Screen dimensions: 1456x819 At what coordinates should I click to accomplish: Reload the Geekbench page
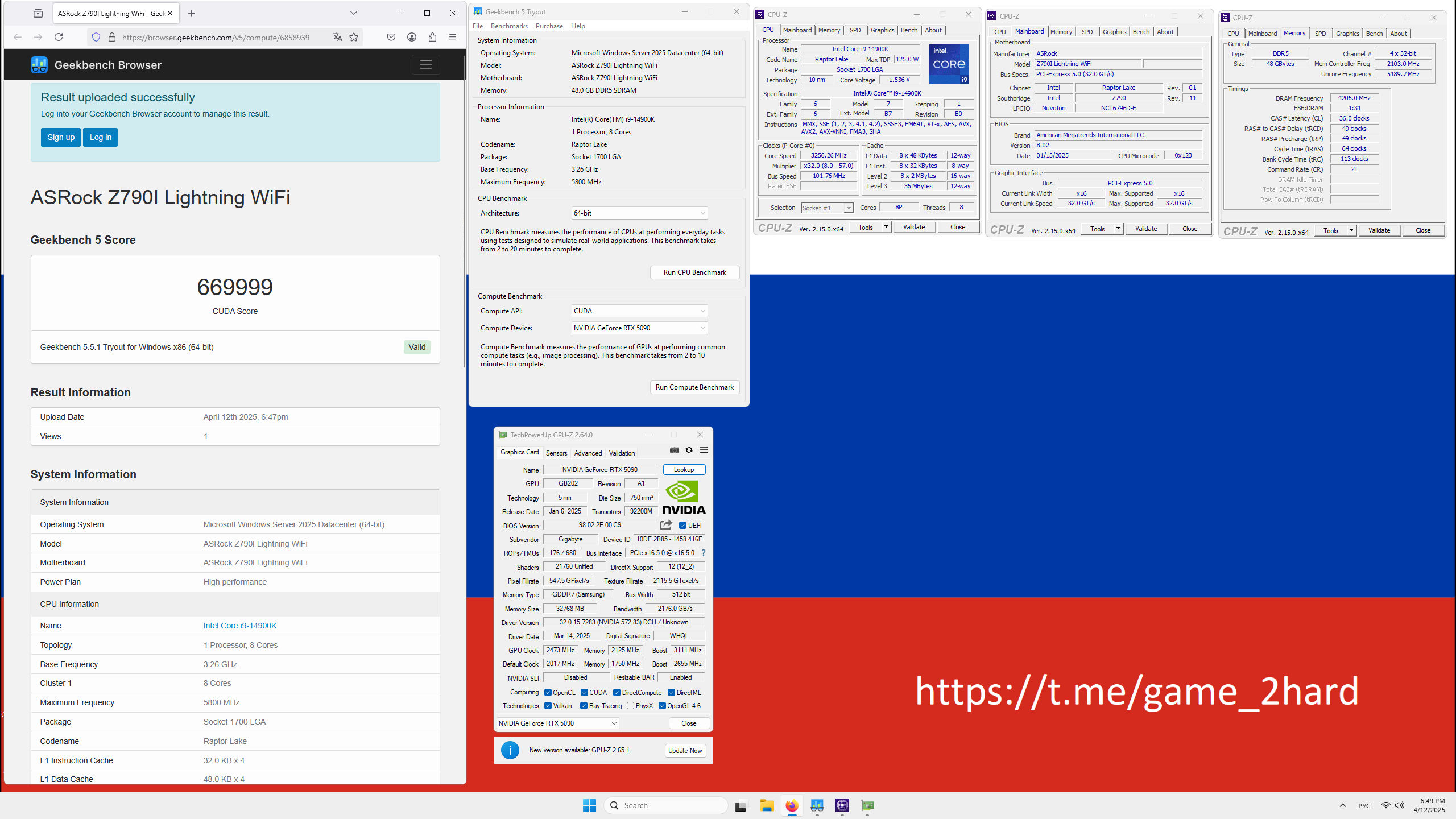(x=59, y=37)
